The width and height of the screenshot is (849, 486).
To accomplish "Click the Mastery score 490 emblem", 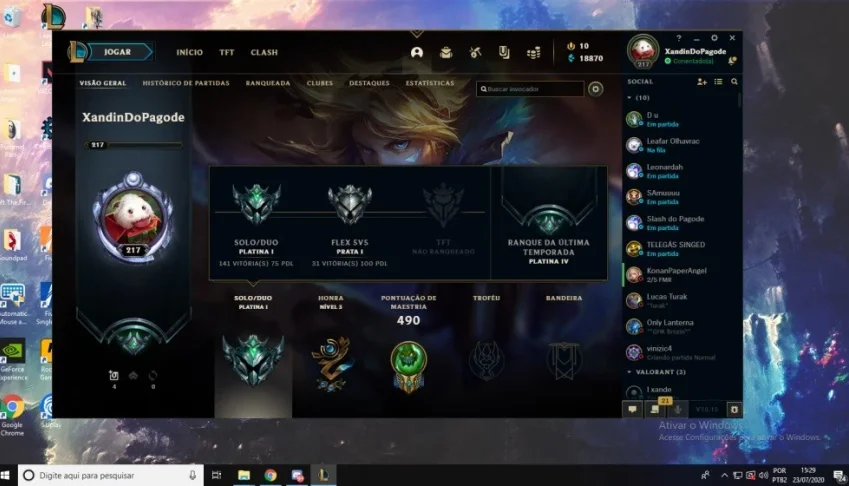I will (x=409, y=365).
